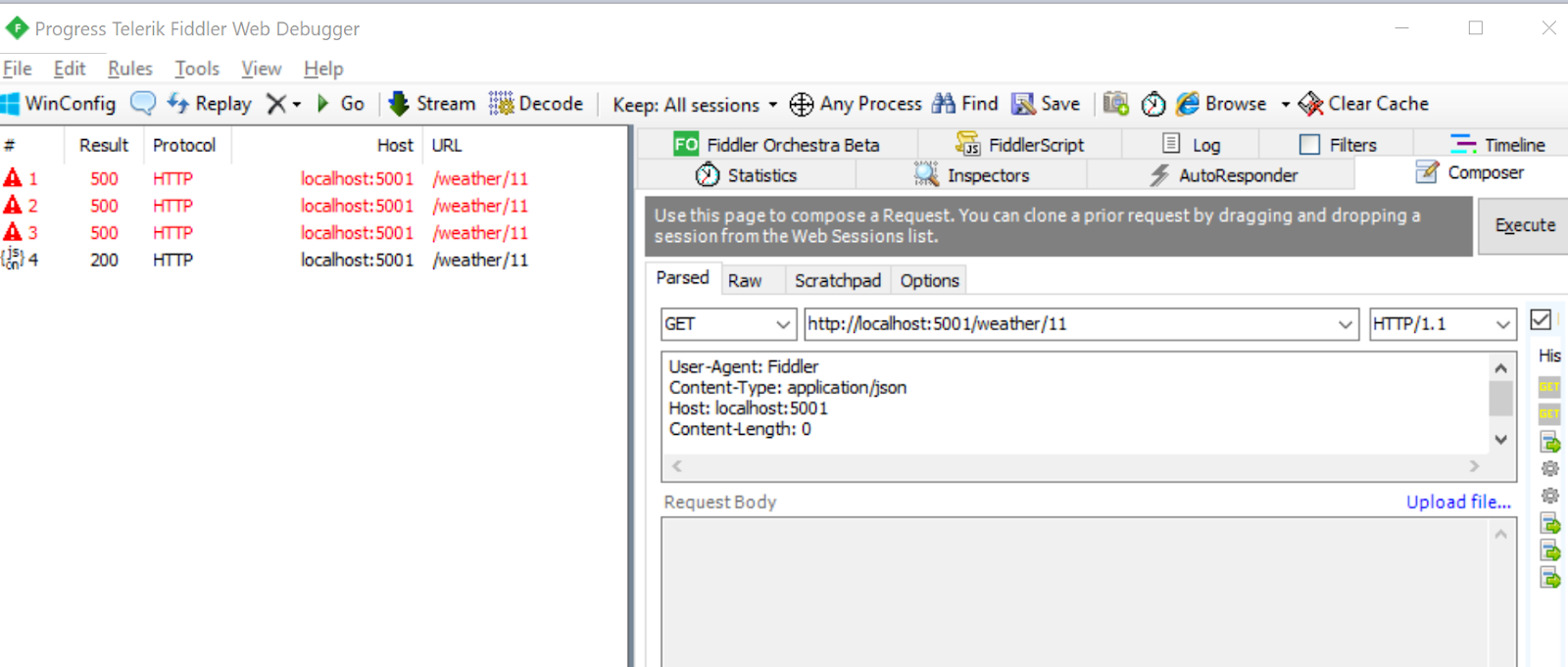
Task: Click the Upload file... link
Action: pos(1458,501)
